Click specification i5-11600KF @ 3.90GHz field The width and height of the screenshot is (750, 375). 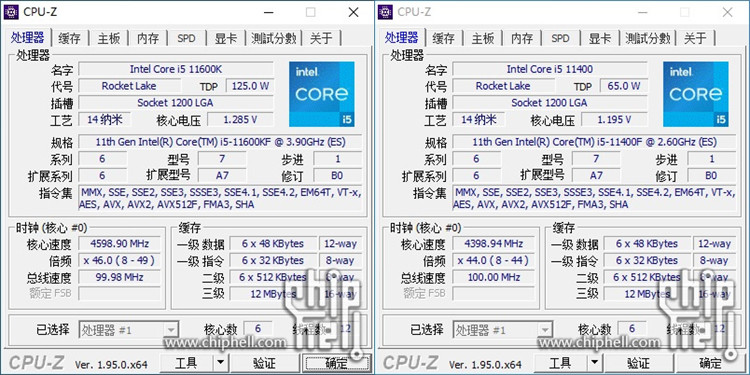(x=221, y=142)
